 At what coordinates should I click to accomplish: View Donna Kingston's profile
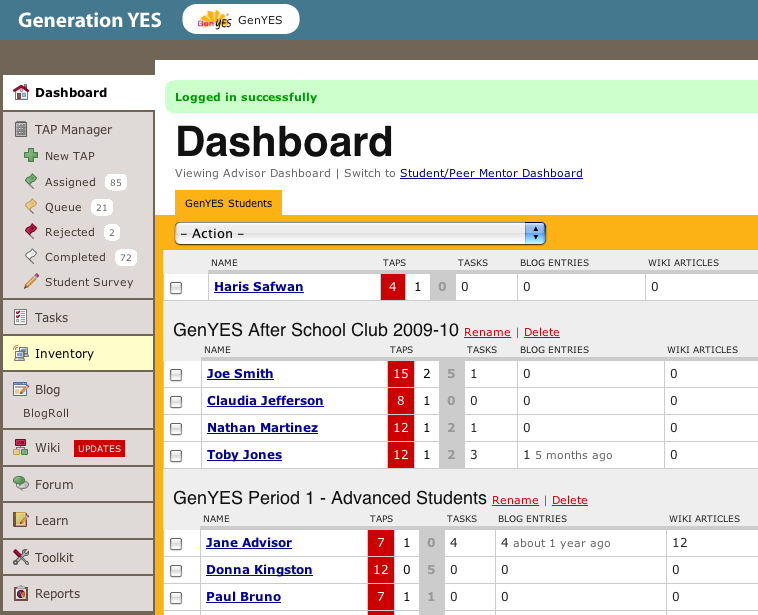click(259, 570)
